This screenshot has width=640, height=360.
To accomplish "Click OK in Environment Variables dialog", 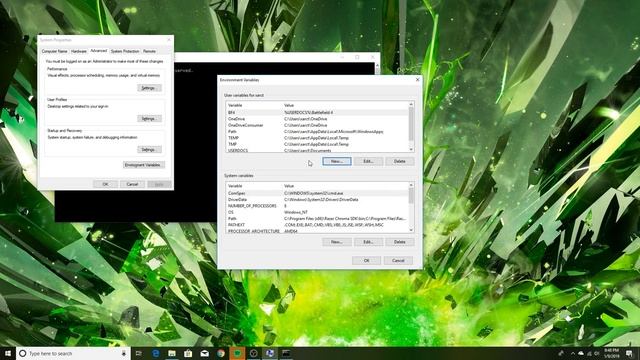I will coord(366,260).
